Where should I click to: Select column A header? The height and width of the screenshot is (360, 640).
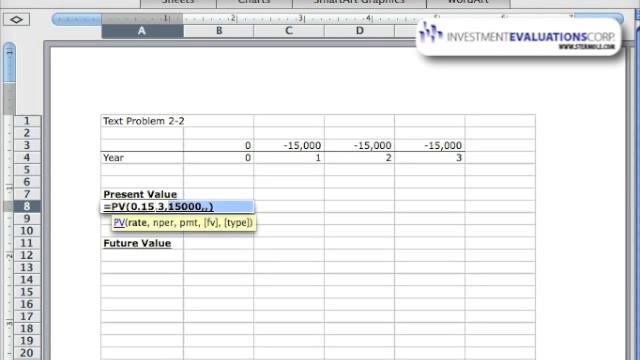tap(142, 31)
